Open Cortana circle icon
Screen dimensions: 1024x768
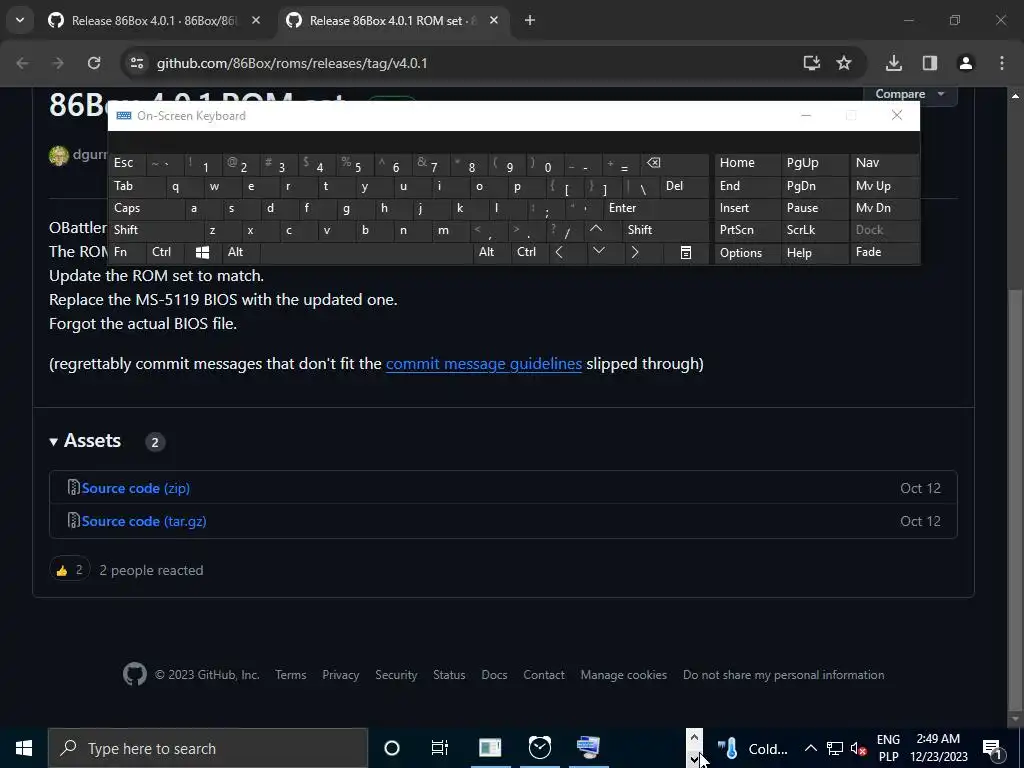(392, 748)
